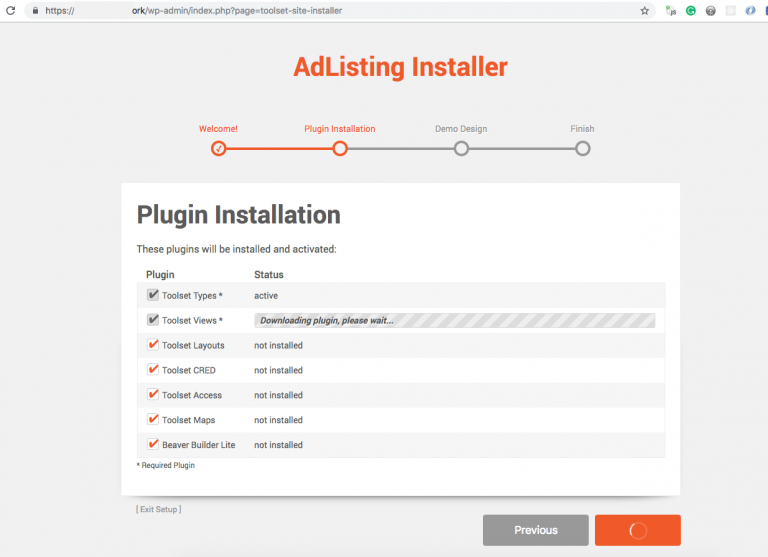This screenshot has height=557, width=768.
Task: Click the Downloading plugin progress bar
Action: pyautogui.click(x=455, y=320)
